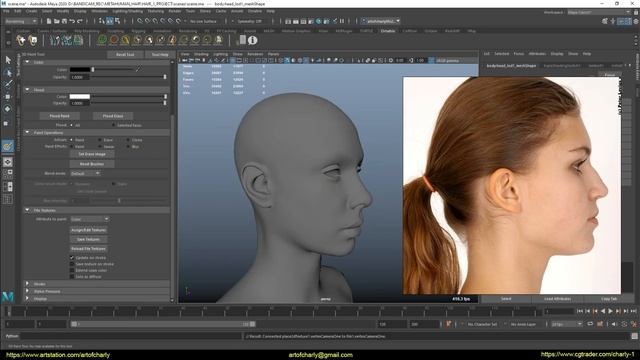
Task: Open the Edit menu
Action: [18, 11]
